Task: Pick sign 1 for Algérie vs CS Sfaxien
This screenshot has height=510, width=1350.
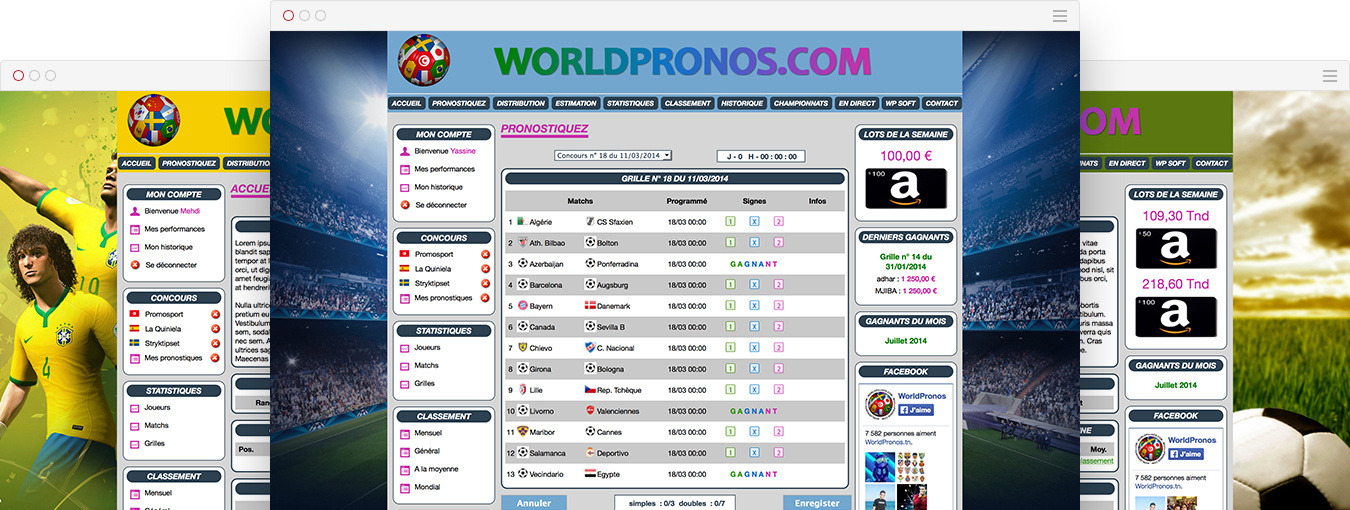Action: (730, 222)
